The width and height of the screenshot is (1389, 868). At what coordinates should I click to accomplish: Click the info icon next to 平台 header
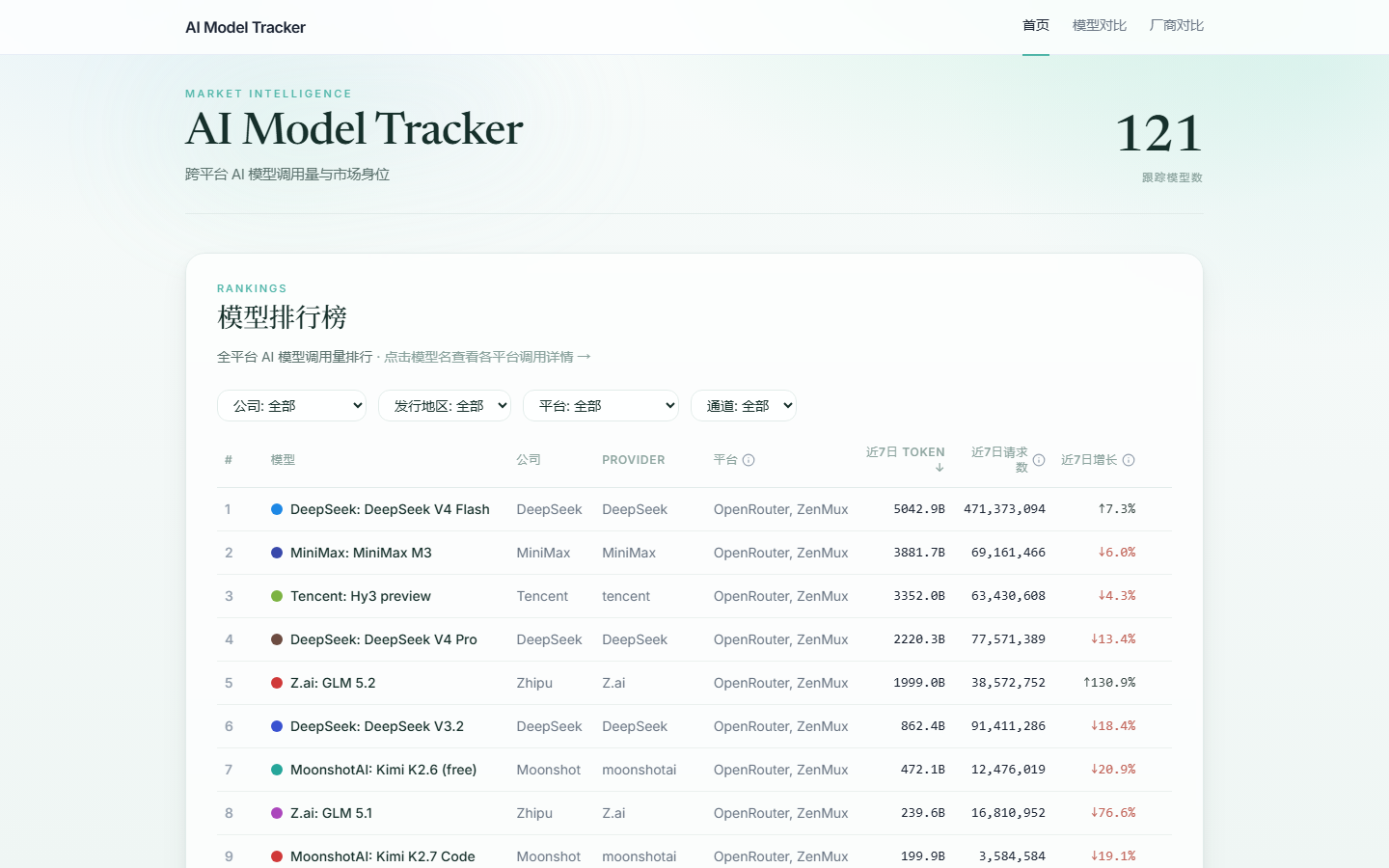click(x=749, y=460)
